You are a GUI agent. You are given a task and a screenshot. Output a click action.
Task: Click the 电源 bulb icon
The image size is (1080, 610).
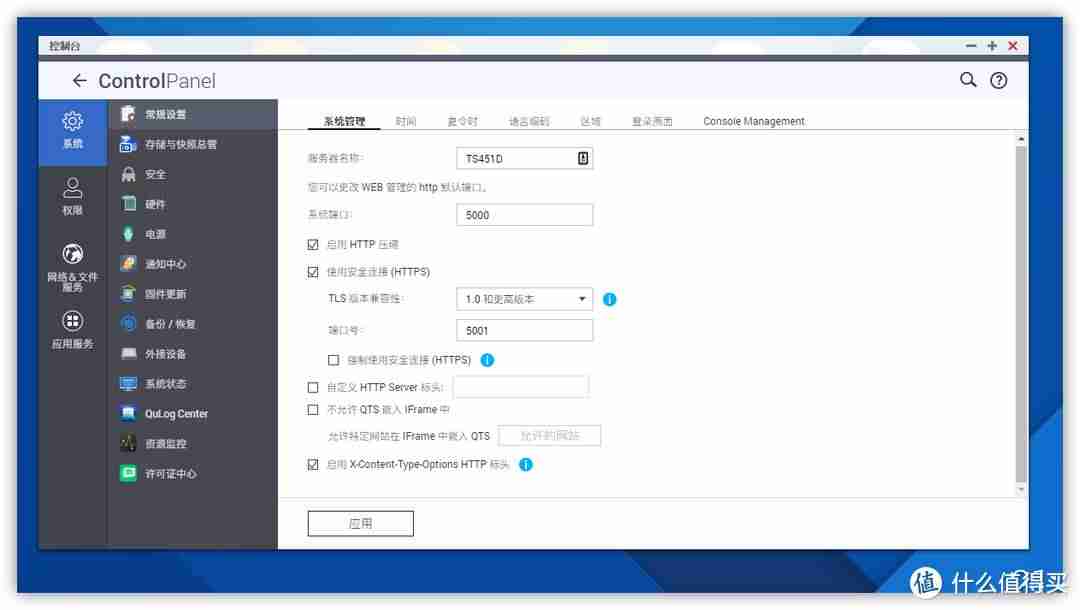[x=128, y=234]
